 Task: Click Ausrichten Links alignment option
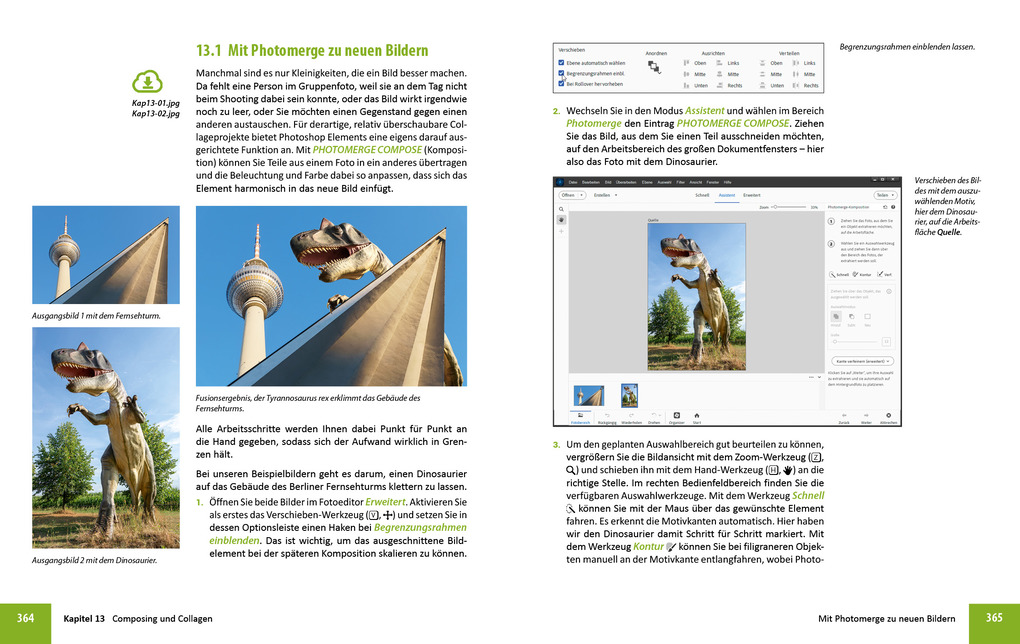(728, 63)
